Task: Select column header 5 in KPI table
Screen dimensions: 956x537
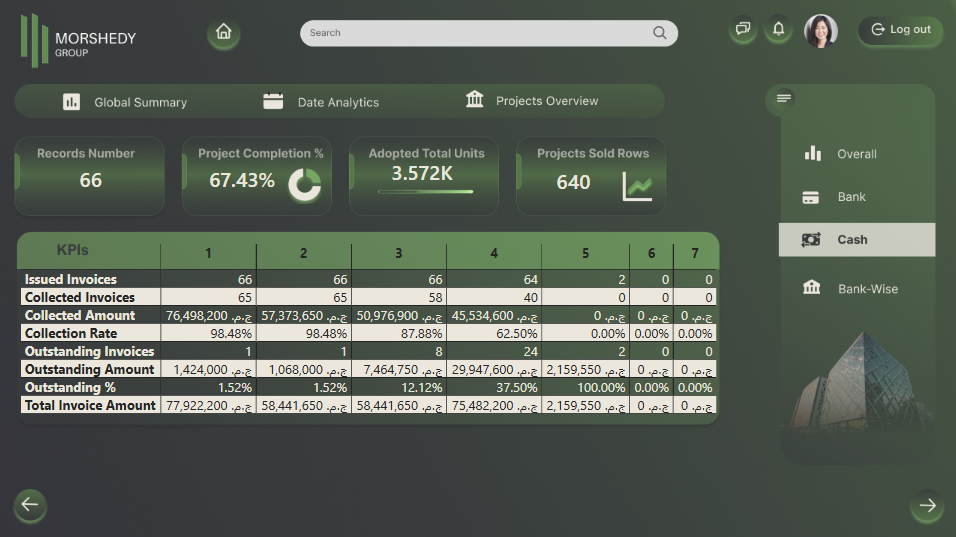Action: [x=585, y=253]
